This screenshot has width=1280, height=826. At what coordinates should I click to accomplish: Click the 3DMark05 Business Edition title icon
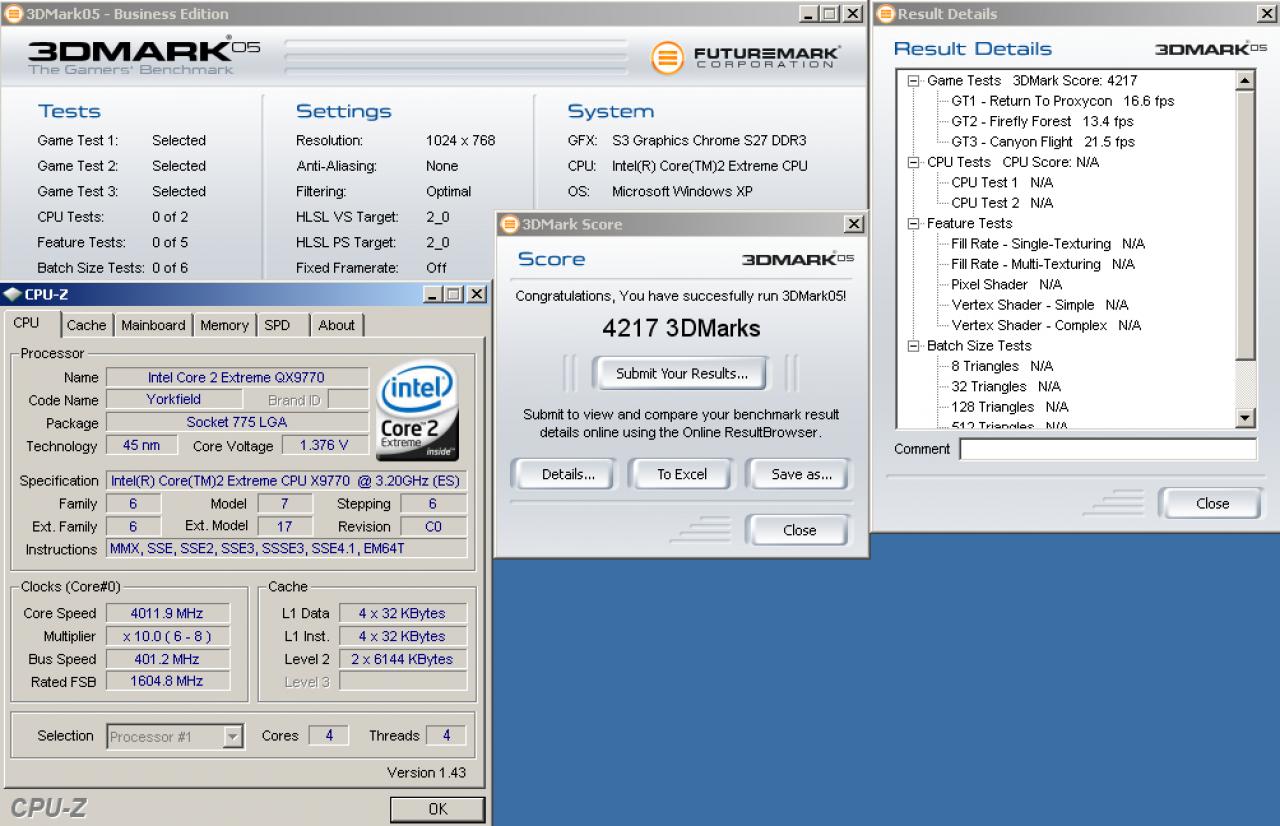(x=13, y=14)
